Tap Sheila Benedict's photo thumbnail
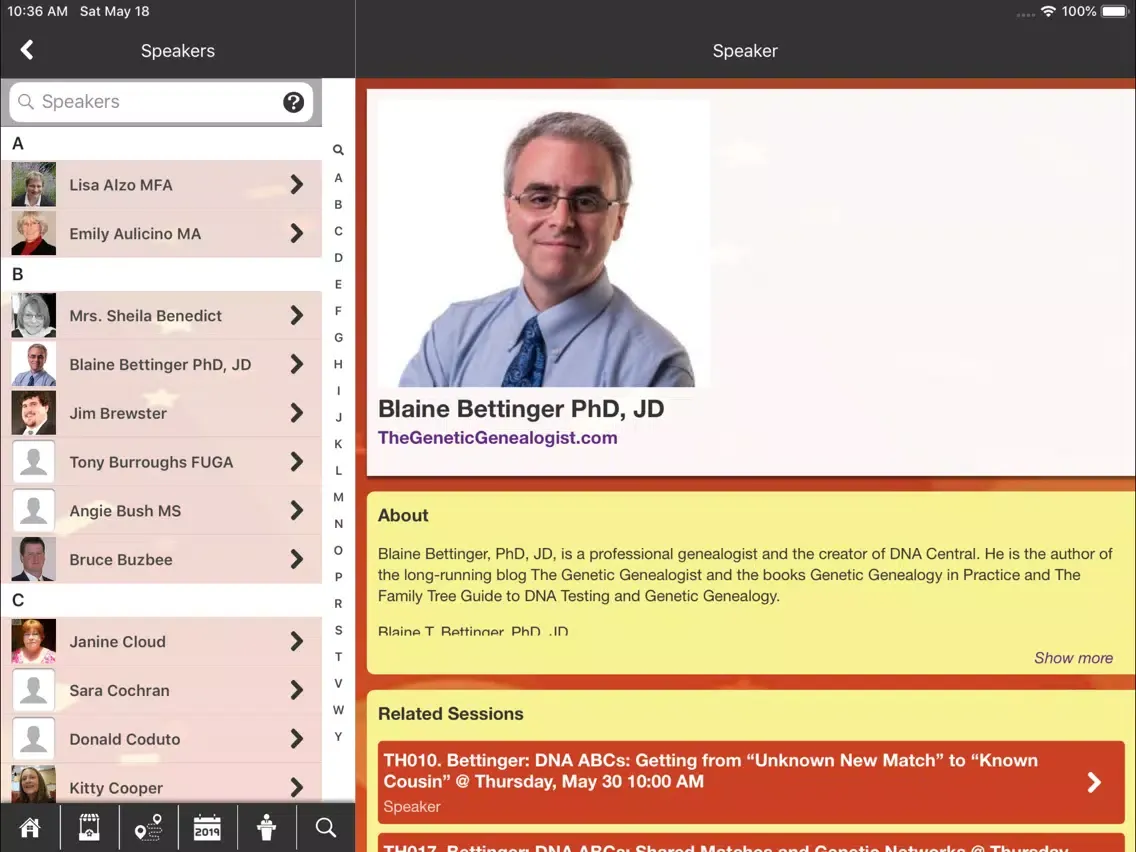 click(x=33, y=315)
